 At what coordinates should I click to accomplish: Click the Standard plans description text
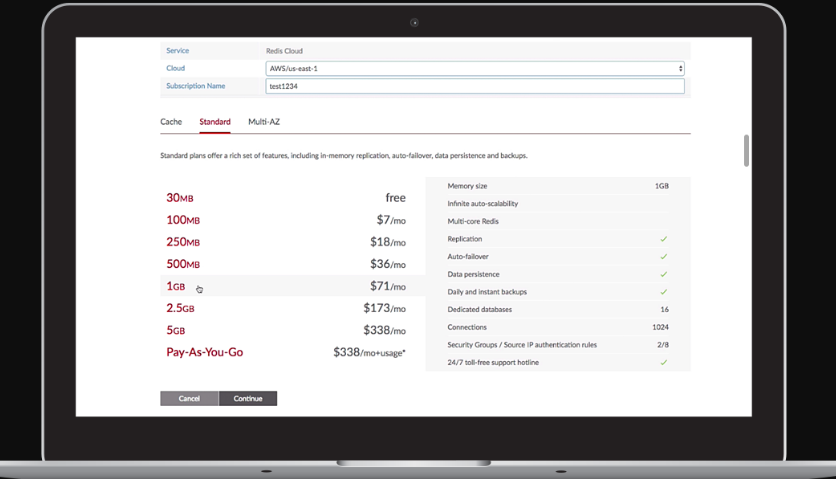[344, 156]
